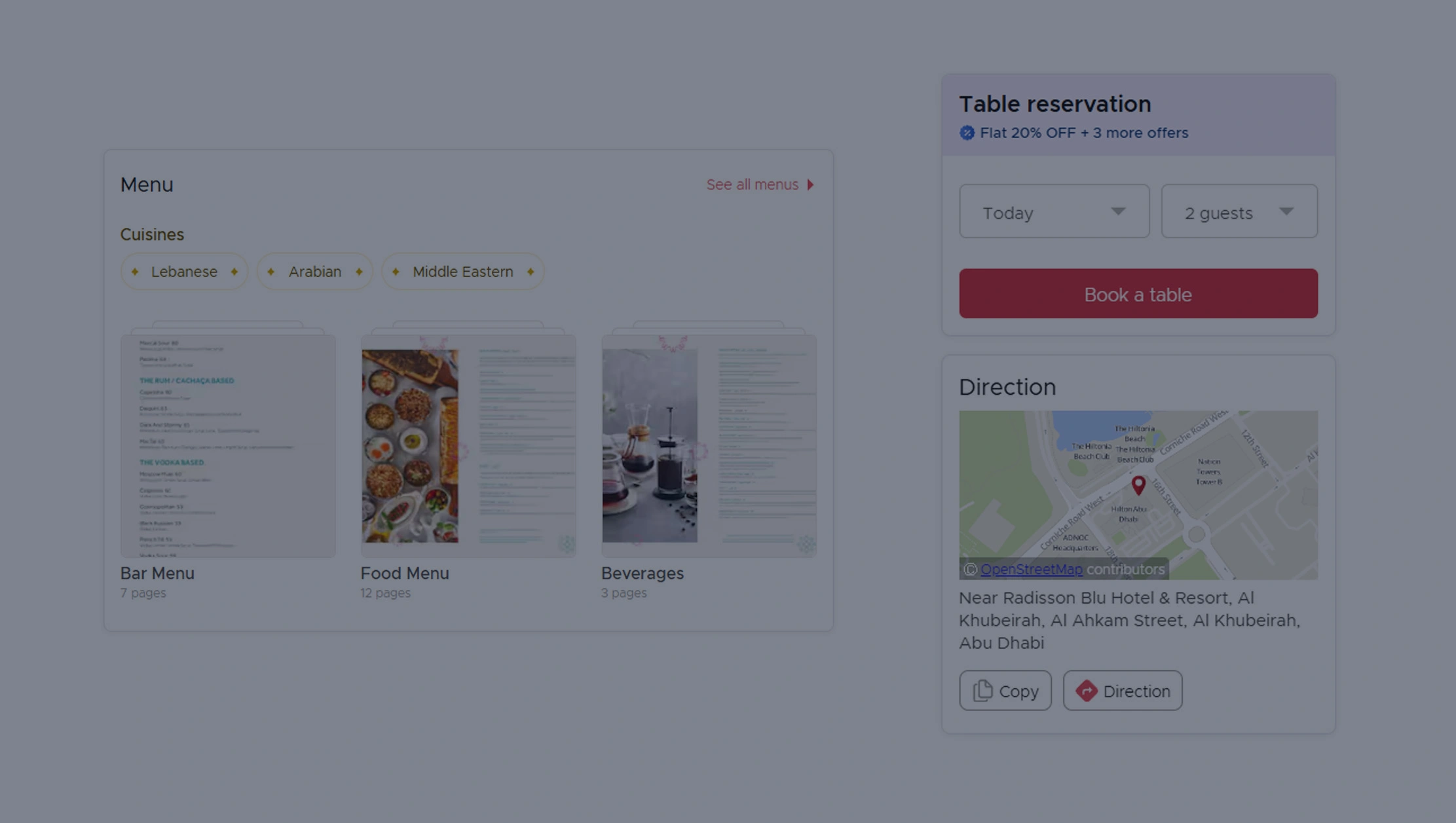Open the See all menus link
1456x823 pixels.
click(x=753, y=185)
